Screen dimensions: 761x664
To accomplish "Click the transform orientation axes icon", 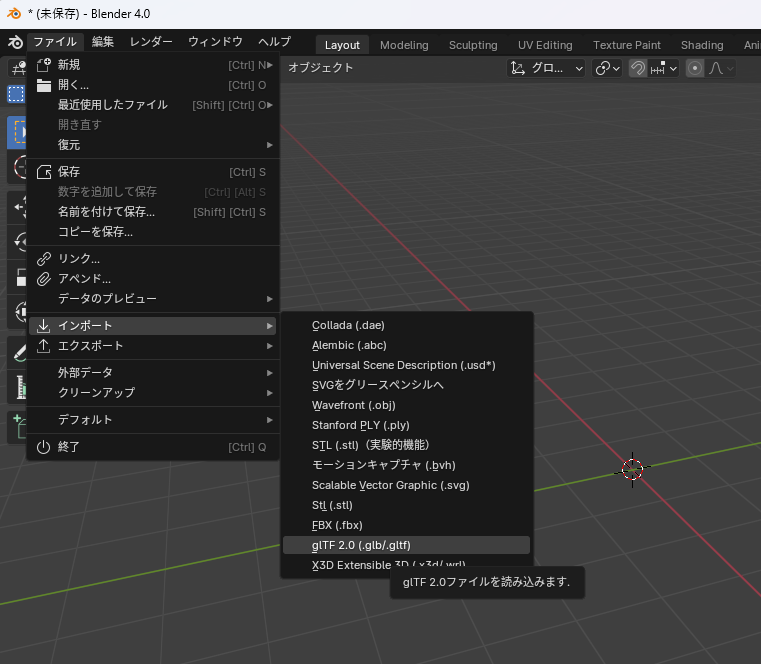I will pyautogui.click(x=518, y=68).
